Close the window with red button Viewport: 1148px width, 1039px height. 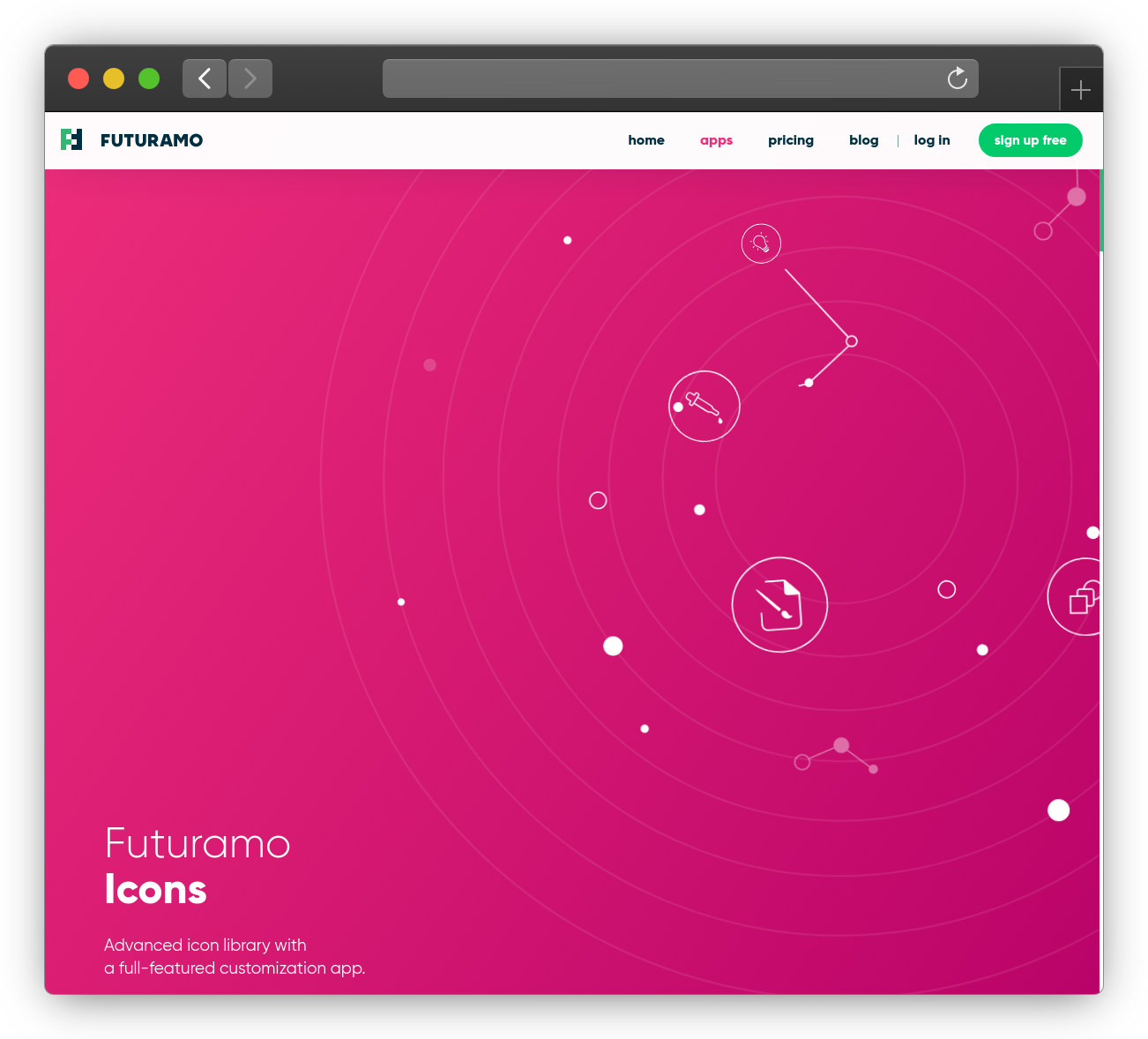point(78,78)
